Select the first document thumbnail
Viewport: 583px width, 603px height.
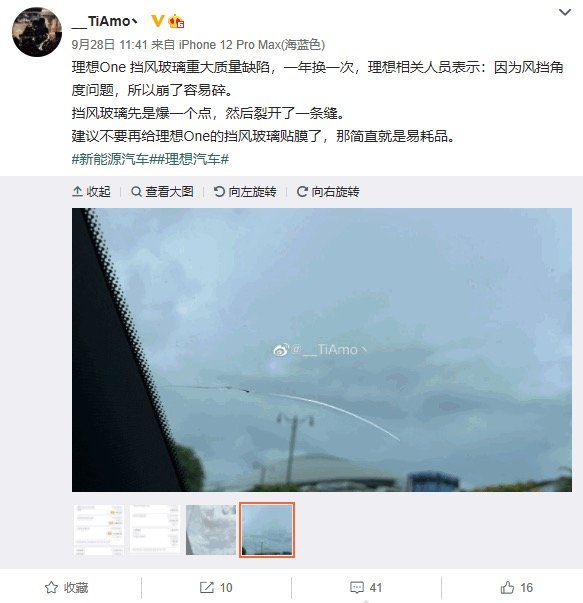pos(99,530)
